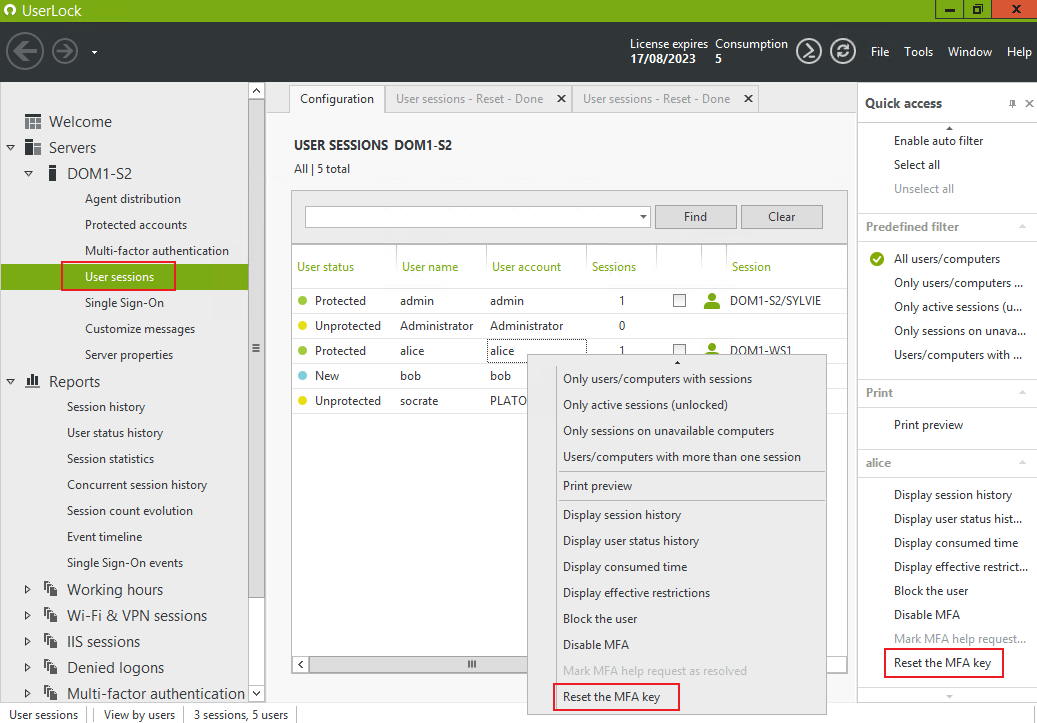
Task: Click the blue status dot for bob
Action: [302, 375]
